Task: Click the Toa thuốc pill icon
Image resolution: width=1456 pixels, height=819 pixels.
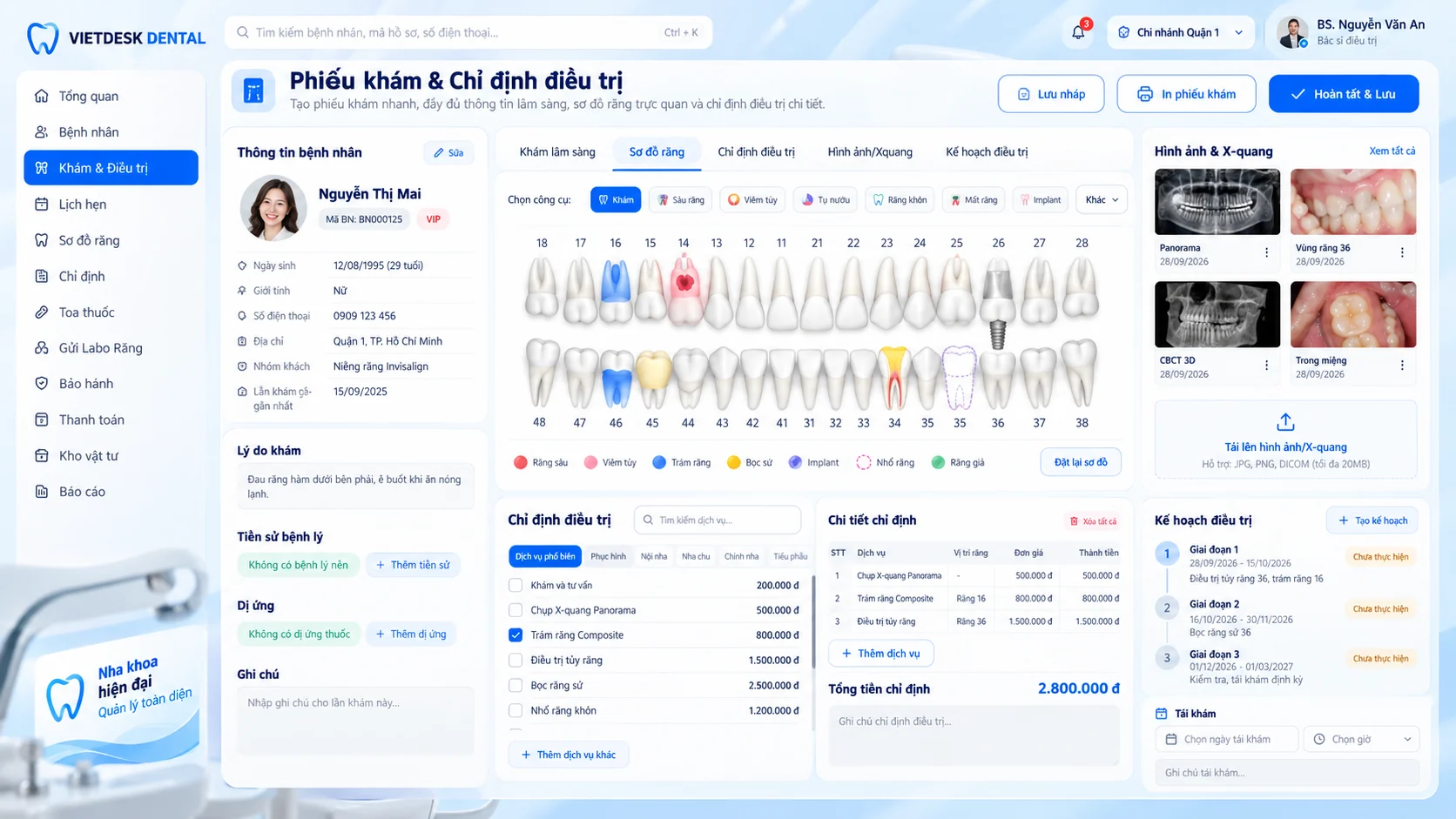Action: 41,312
